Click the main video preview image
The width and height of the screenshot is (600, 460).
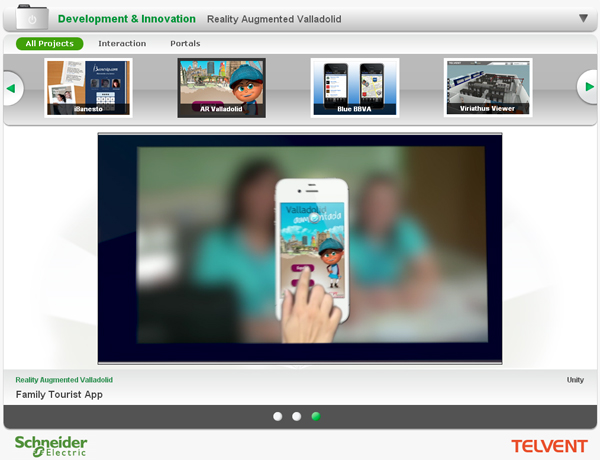pos(300,248)
